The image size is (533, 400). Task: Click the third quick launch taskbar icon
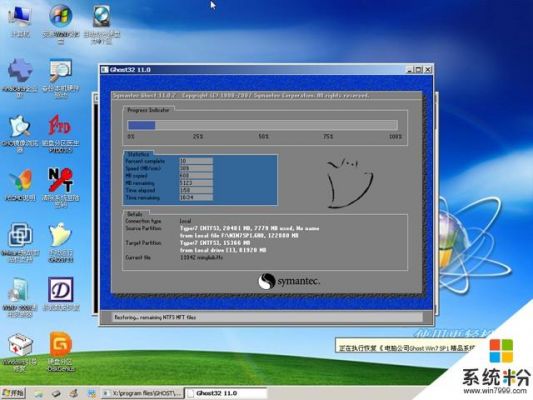click(74, 394)
